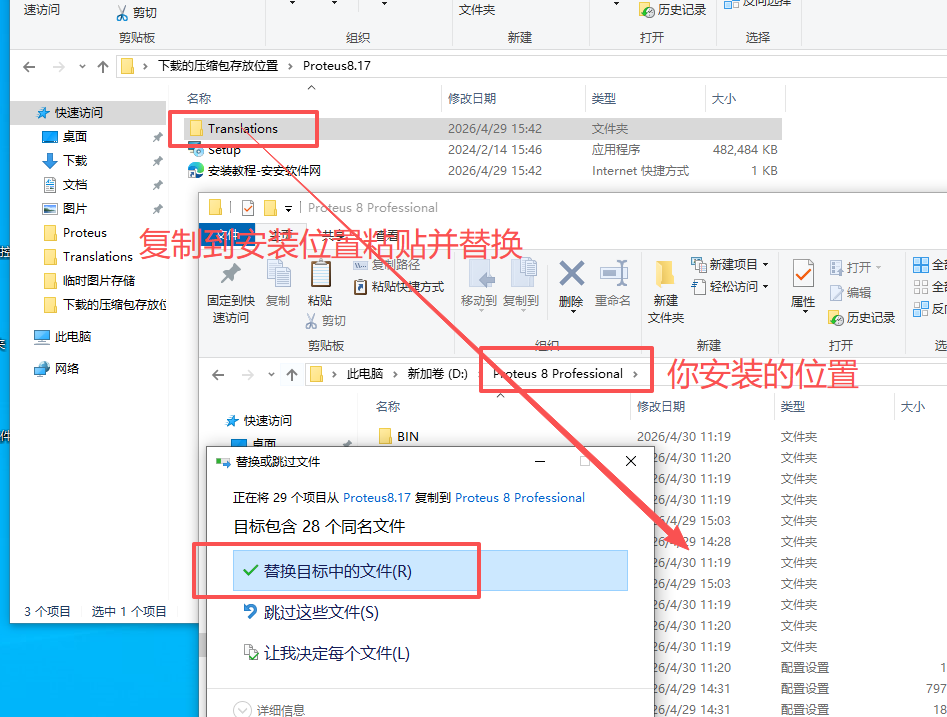The height and width of the screenshot is (717, 947).
Task: Click the 粘贴 clipboard icon in the front ribbon
Action: click(x=320, y=273)
